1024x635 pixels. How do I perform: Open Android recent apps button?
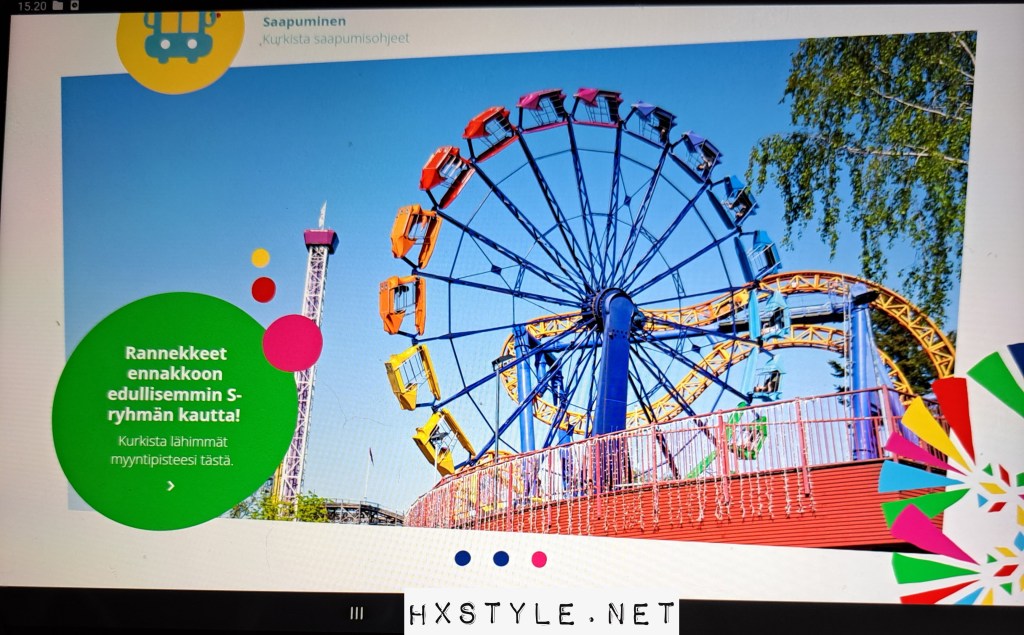point(357,614)
